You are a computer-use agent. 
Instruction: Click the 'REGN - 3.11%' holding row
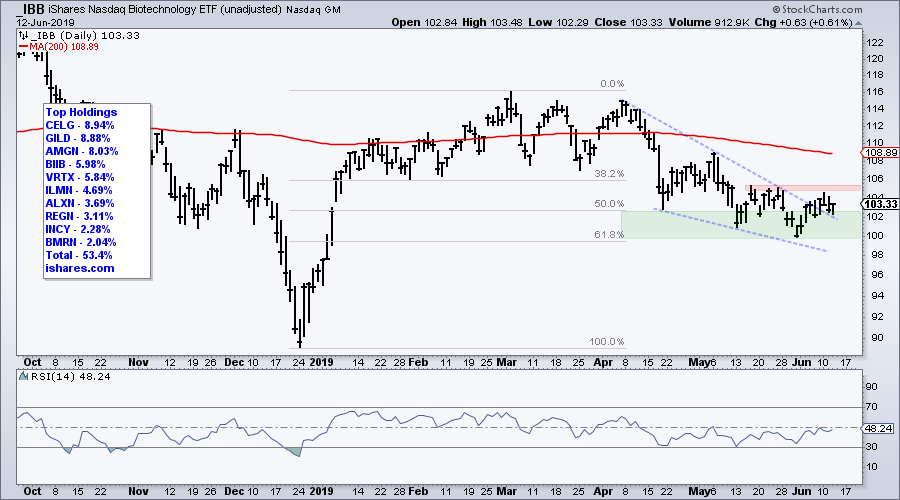point(79,216)
